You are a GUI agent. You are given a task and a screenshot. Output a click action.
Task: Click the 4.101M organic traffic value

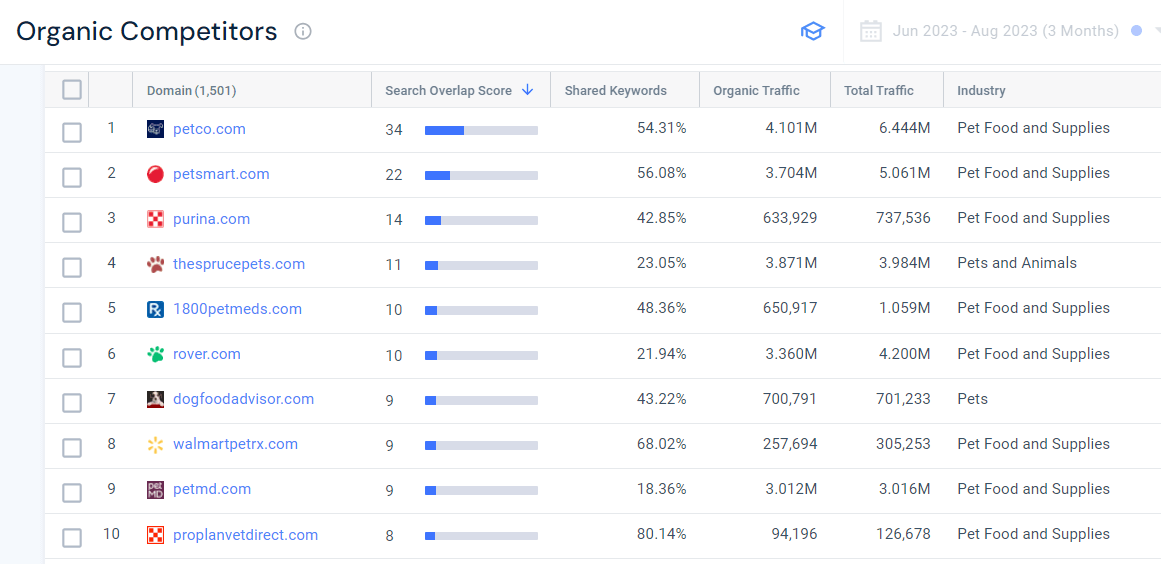[792, 128]
